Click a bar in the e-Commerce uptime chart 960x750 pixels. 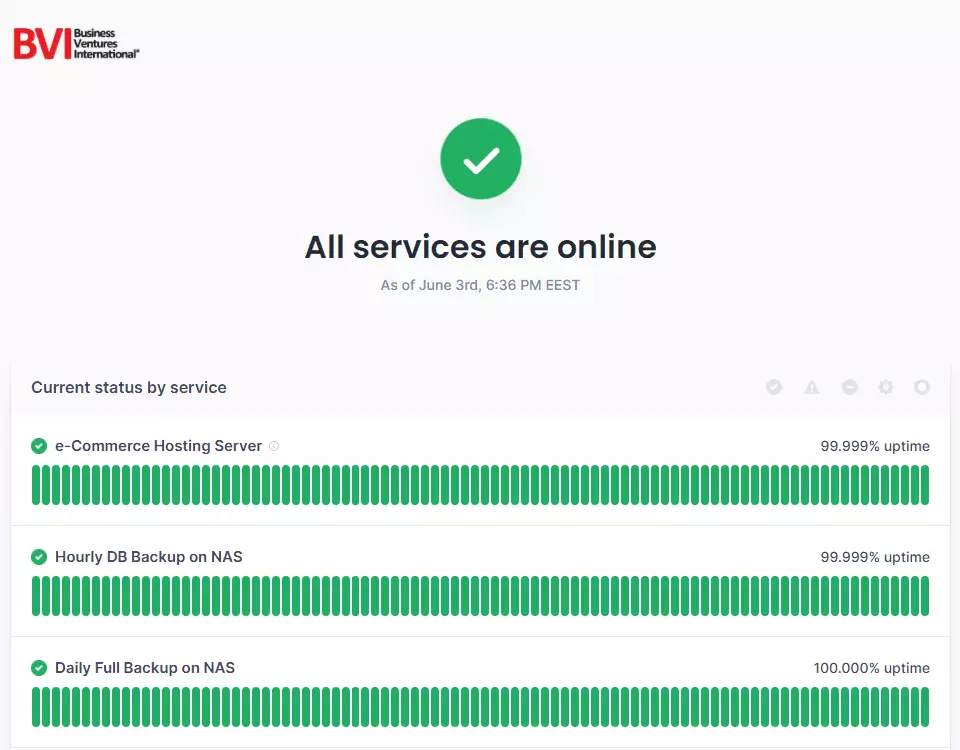coord(480,484)
